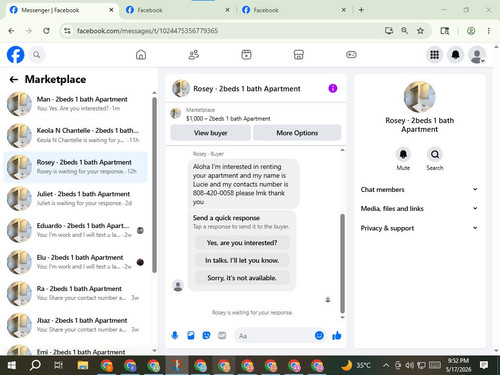Click the Mute bell icon
The width and height of the screenshot is (500, 375).
403,154
